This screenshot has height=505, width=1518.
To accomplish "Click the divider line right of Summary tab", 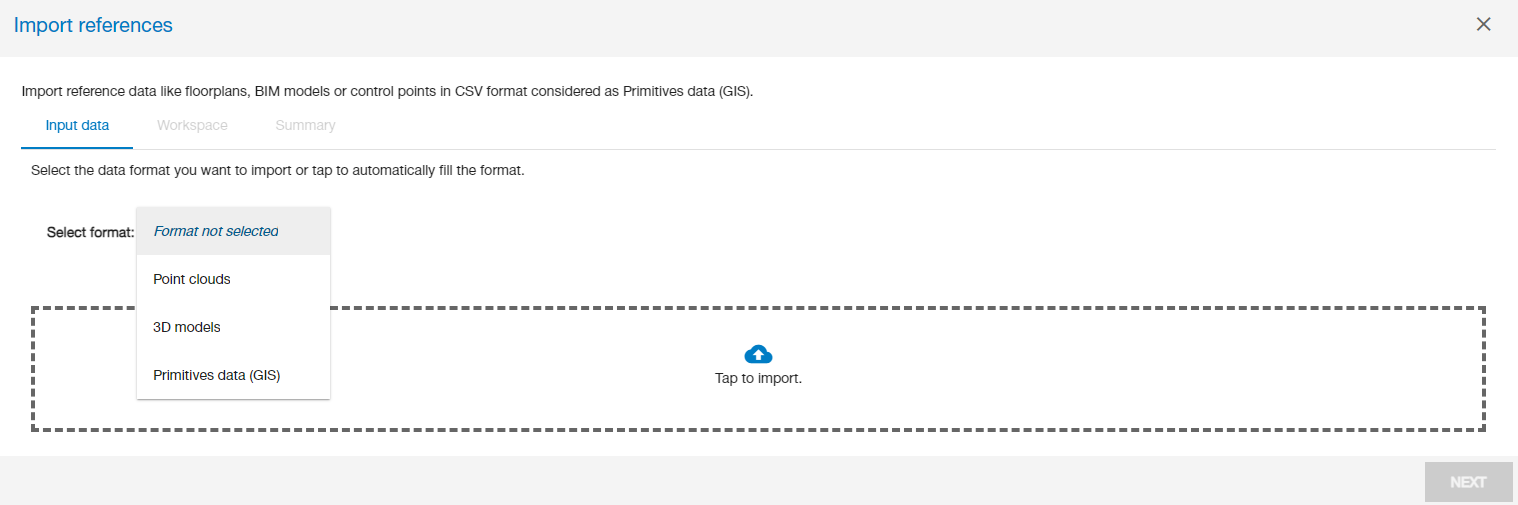I will pos(900,149).
